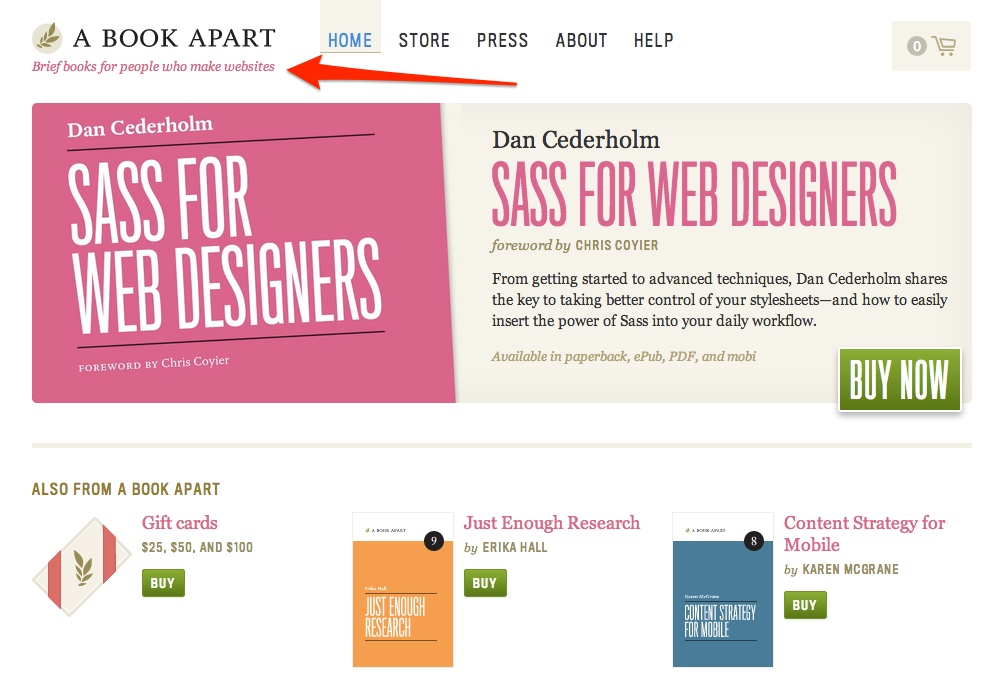1001x688 pixels.
Task: Open the Gift cards title link
Action: [179, 523]
